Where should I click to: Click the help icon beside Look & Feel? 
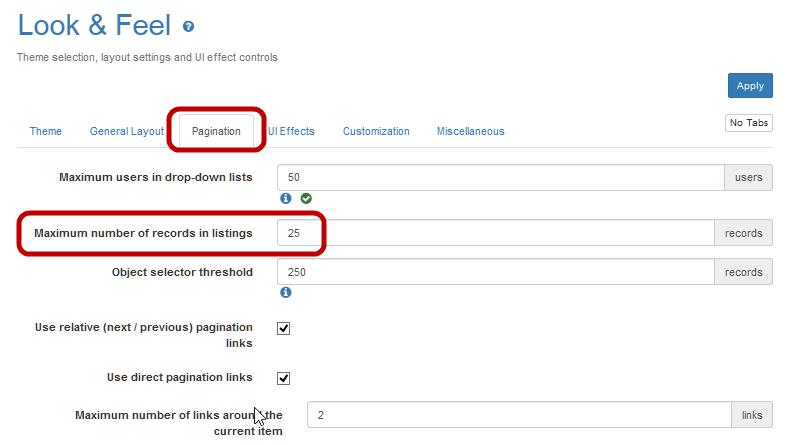tap(188, 28)
